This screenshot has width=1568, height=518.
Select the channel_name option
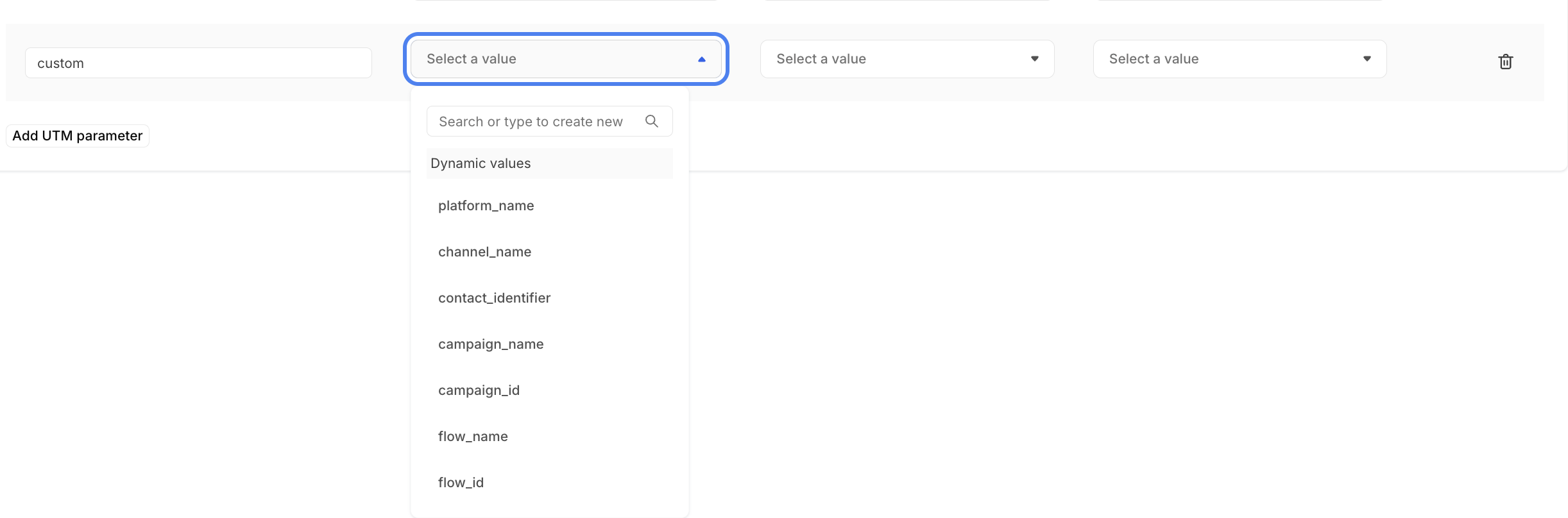[x=484, y=252]
